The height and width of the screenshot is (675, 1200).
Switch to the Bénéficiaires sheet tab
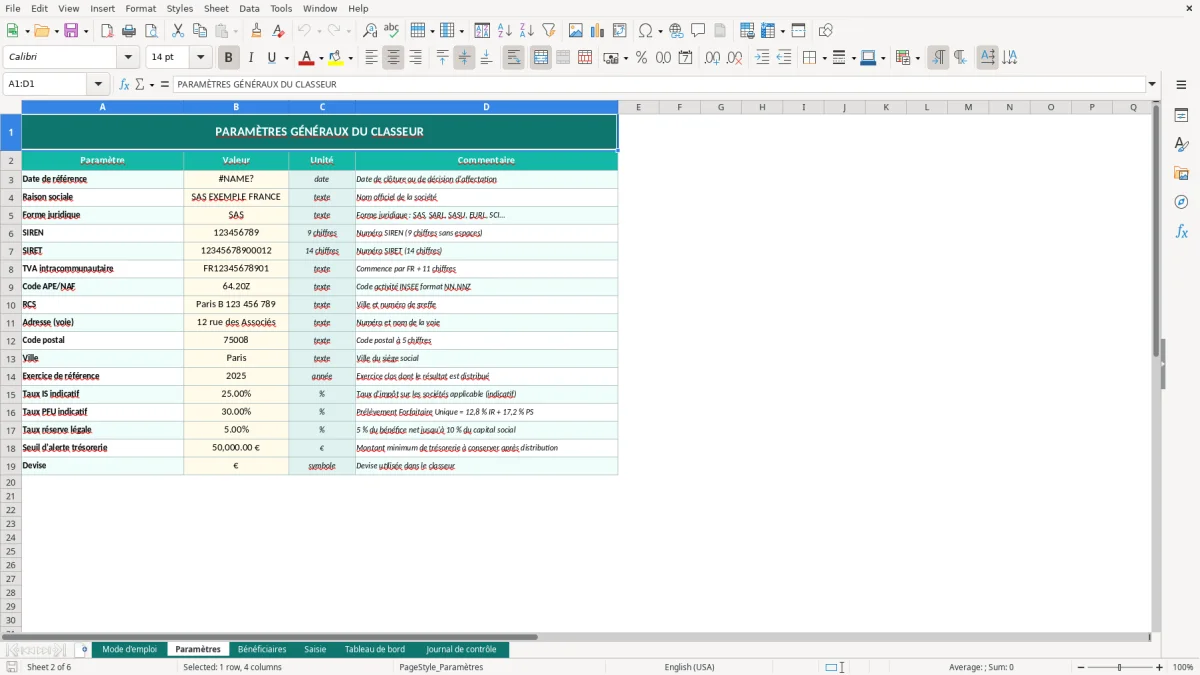click(x=262, y=650)
